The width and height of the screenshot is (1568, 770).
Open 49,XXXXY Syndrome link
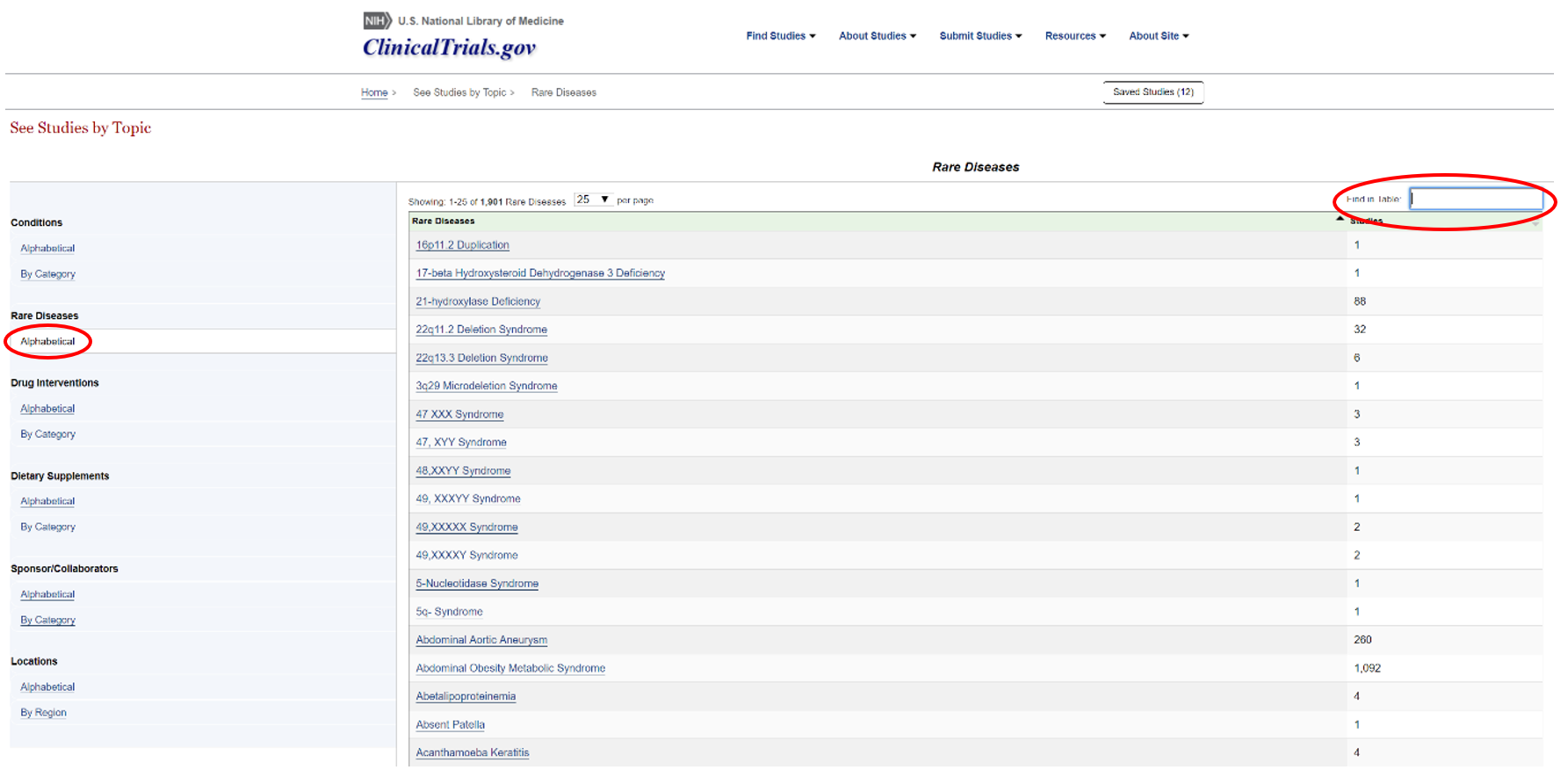(x=466, y=556)
